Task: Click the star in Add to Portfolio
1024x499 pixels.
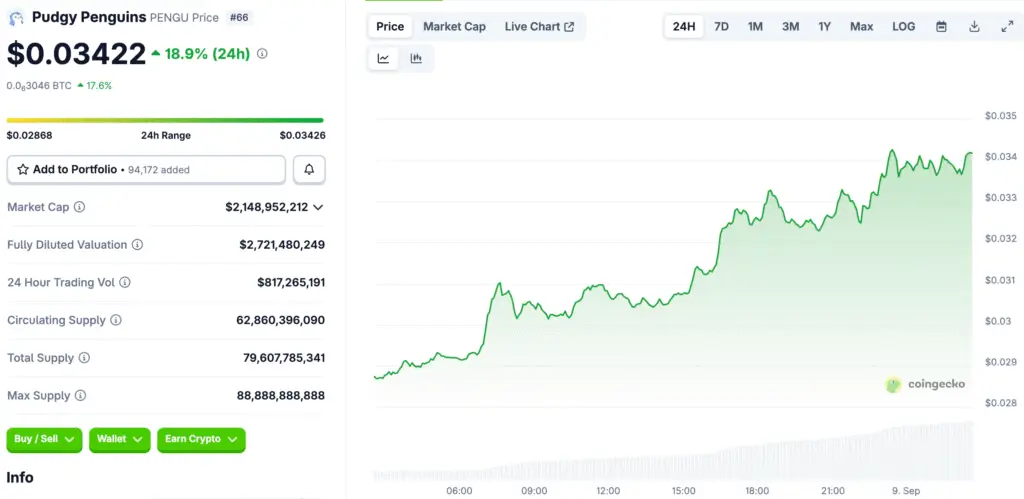Action: coord(23,170)
